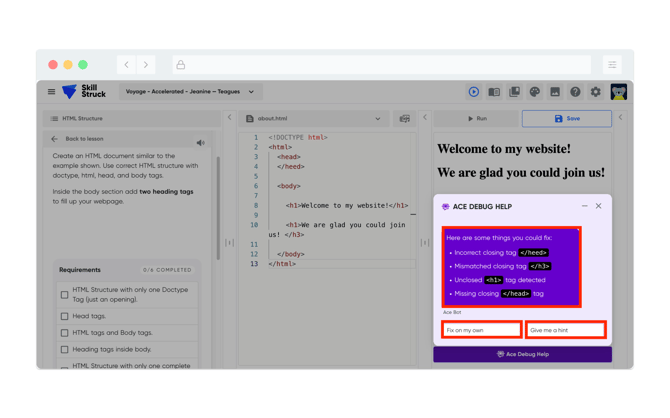
Task: Click the image gallery icon in toolbar
Action: pos(555,92)
